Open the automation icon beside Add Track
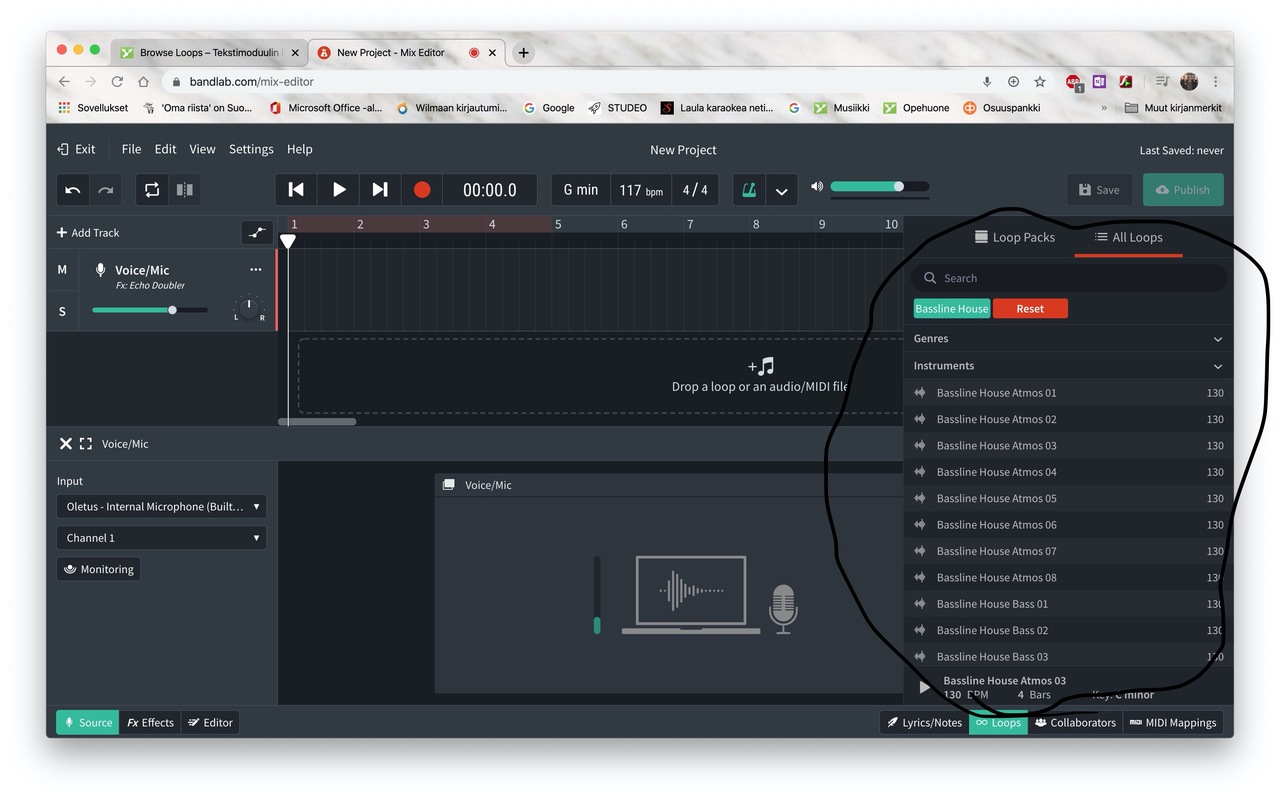 tap(257, 233)
